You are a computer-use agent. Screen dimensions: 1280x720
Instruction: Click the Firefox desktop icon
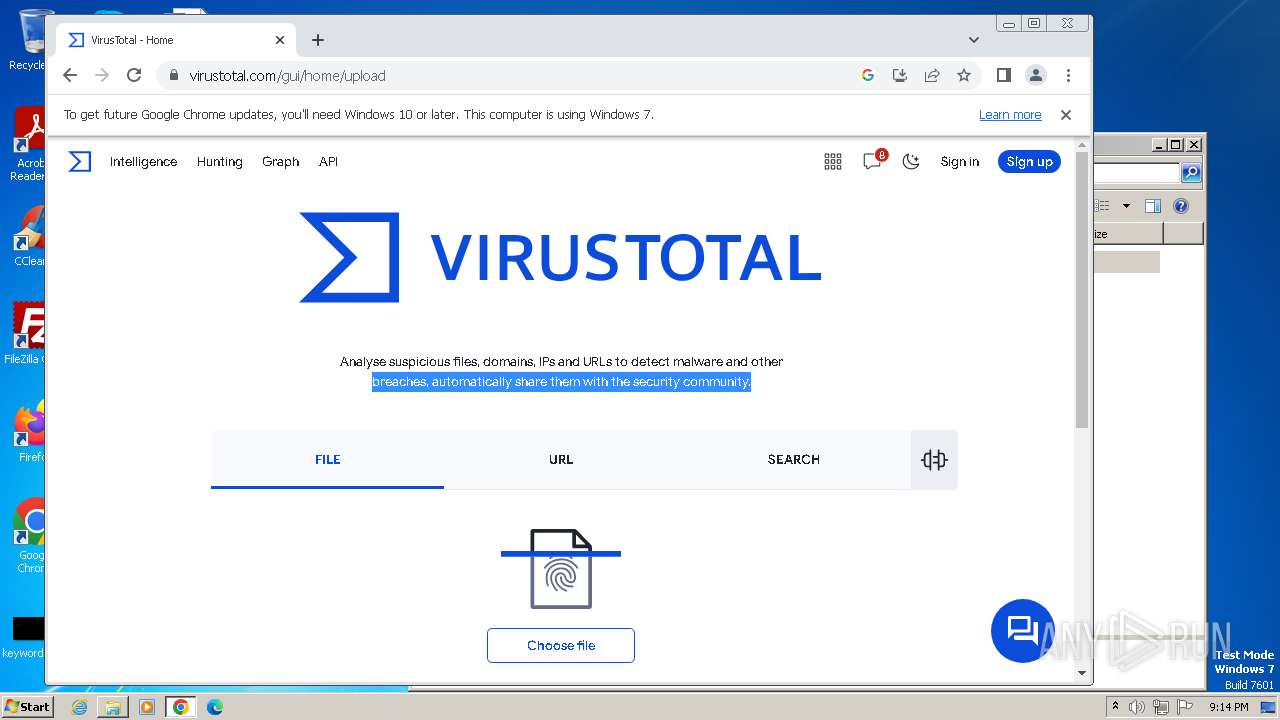click(31, 431)
